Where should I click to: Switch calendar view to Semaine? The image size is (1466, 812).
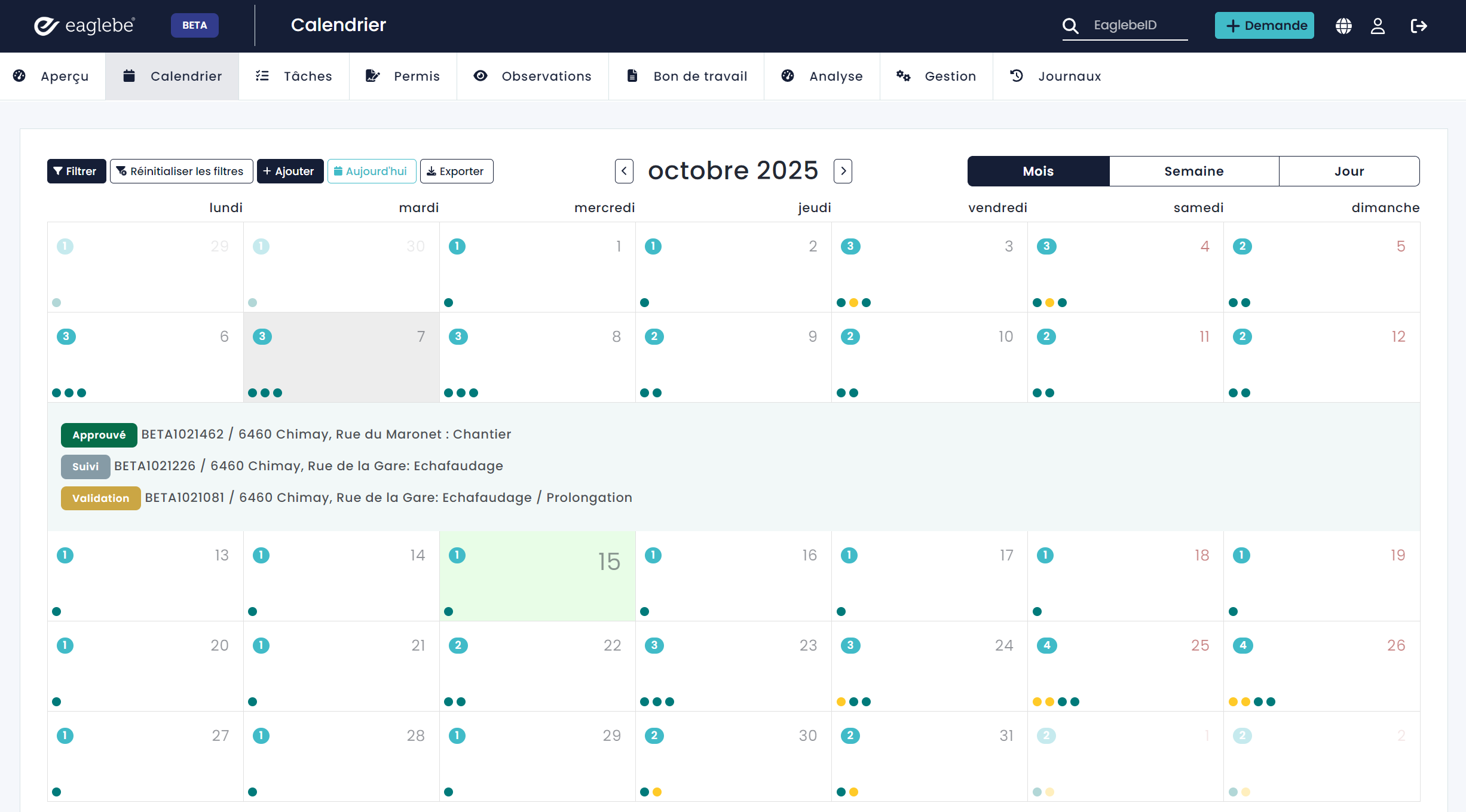(1193, 171)
